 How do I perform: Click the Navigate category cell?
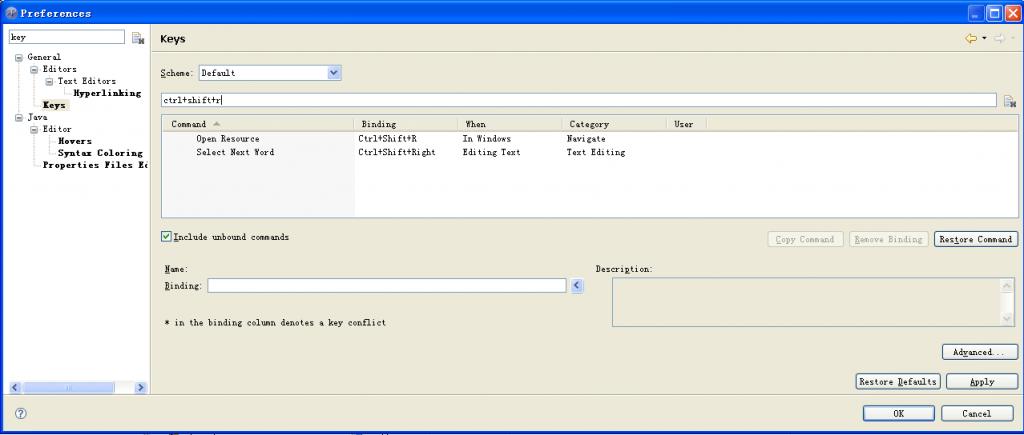[x=586, y=139]
